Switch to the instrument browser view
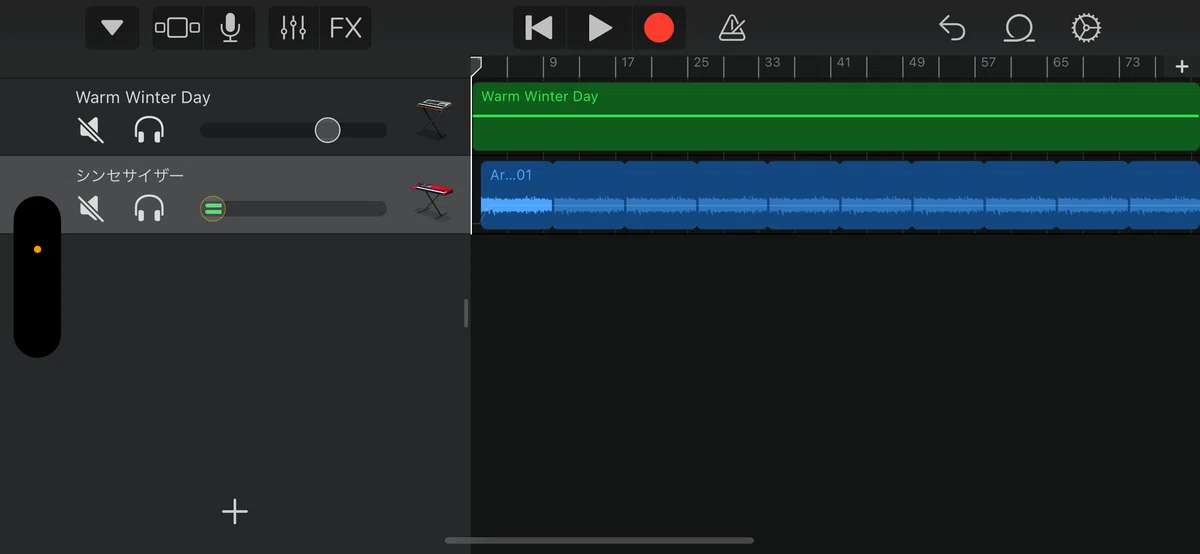The image size is (1200, 554). coord(177,28)
